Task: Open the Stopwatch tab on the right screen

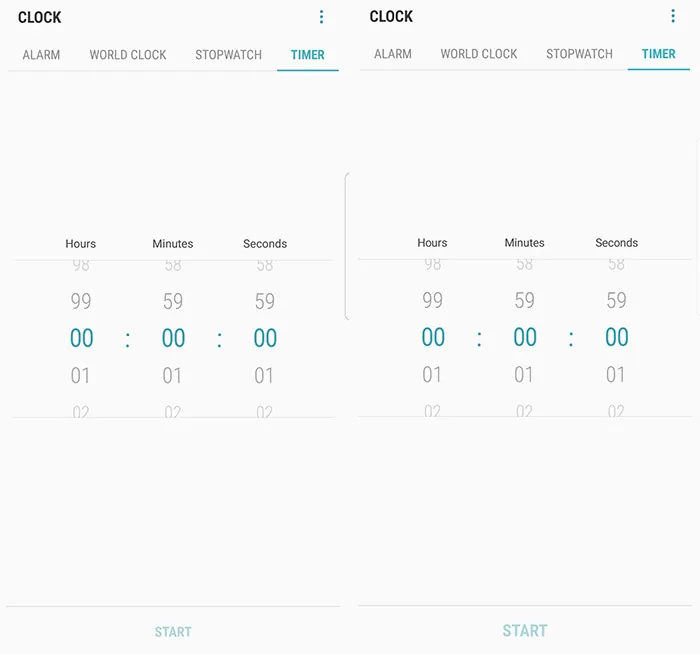Action: click(x=579, y=54)
